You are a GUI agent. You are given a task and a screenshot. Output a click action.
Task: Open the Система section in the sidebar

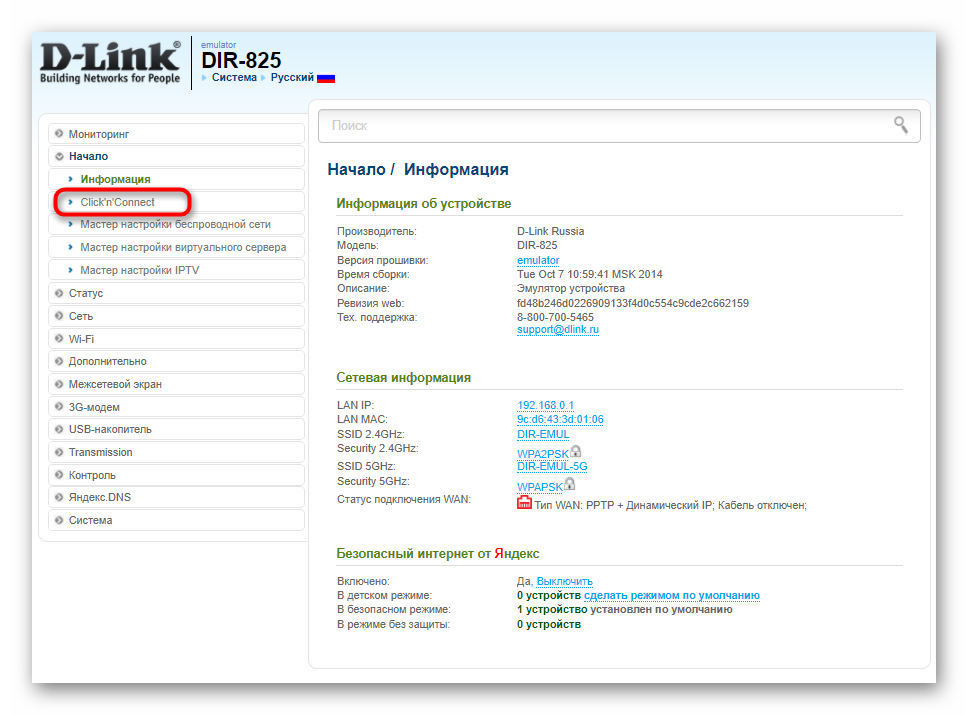(x=176, y=520)
